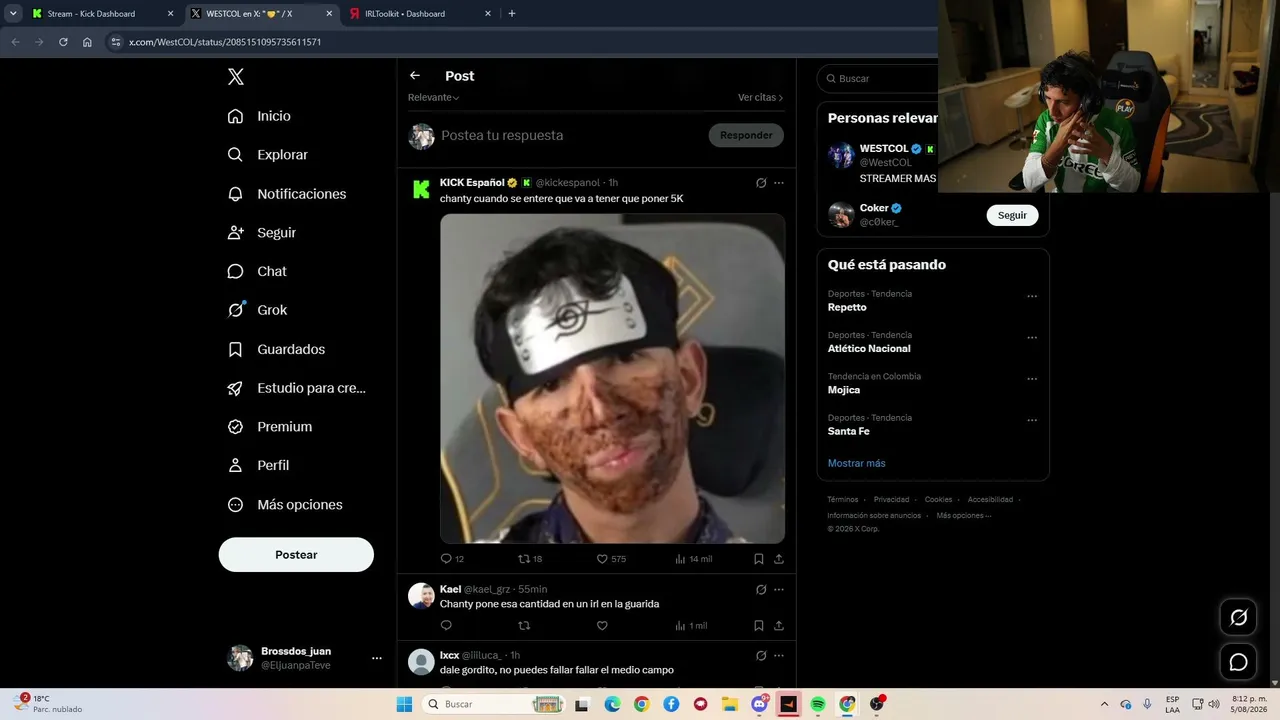The image size is (1280, 720).
Task: Share the KICK Español post
Action: 779,559
